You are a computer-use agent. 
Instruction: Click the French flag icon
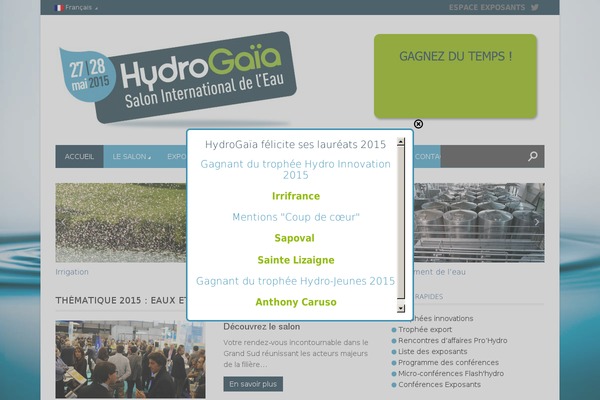coord(59,8)
